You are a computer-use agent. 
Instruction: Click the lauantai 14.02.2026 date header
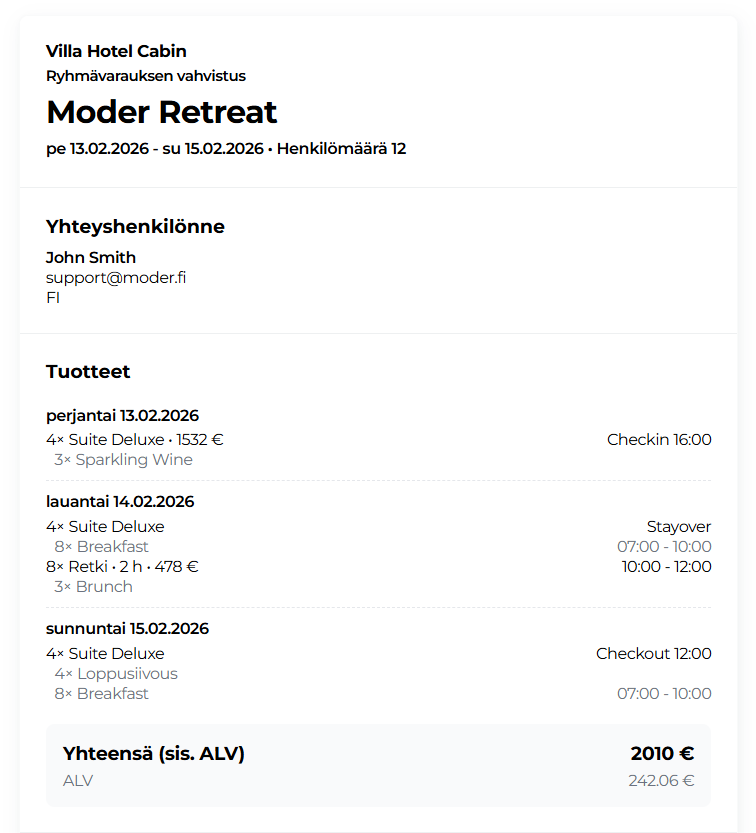tap(120, 501)
